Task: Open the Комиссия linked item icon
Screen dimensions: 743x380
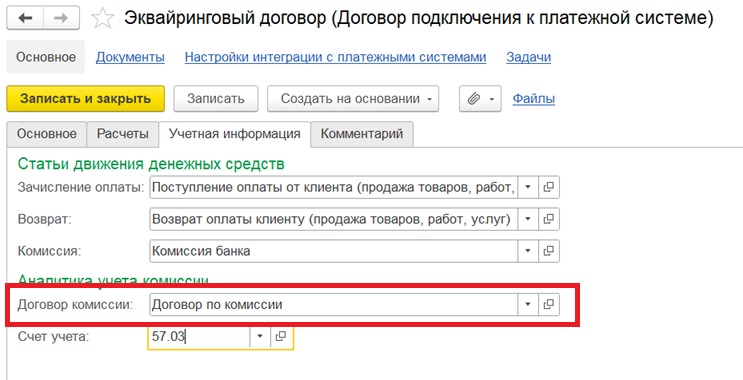Action: pos(549,251)
